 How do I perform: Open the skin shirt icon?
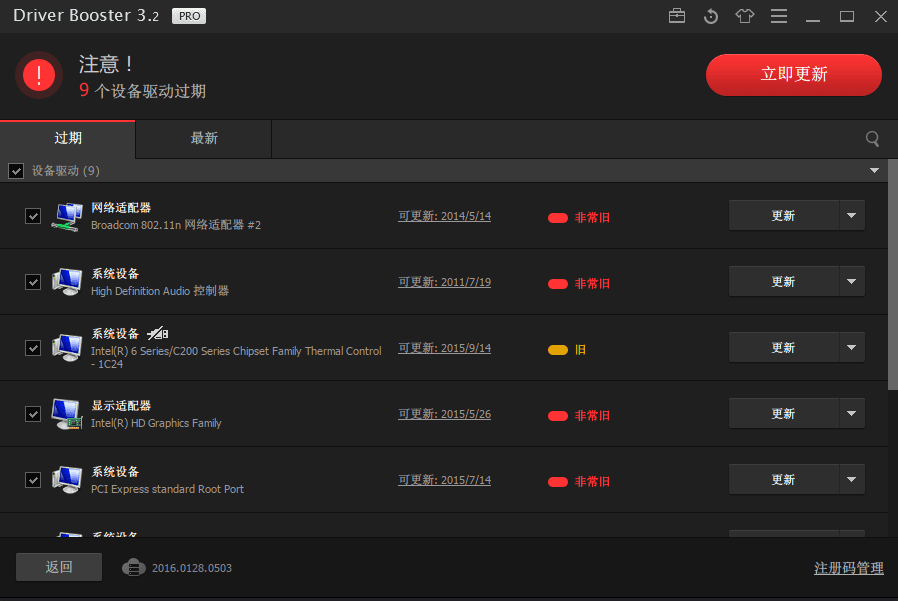pyautogui.click(x=745, y=16)
